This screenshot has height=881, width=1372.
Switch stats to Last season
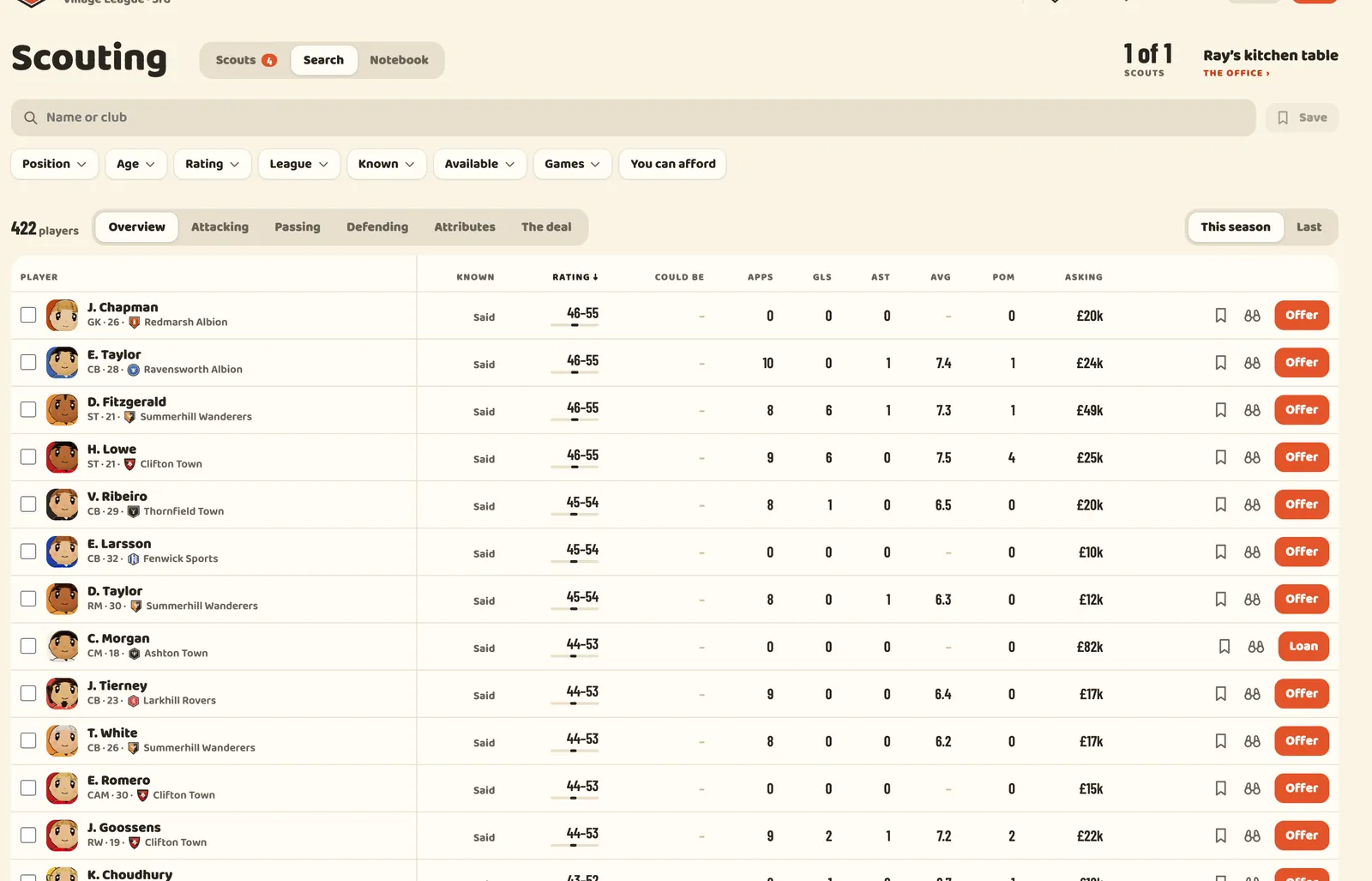pos(1309,227)
